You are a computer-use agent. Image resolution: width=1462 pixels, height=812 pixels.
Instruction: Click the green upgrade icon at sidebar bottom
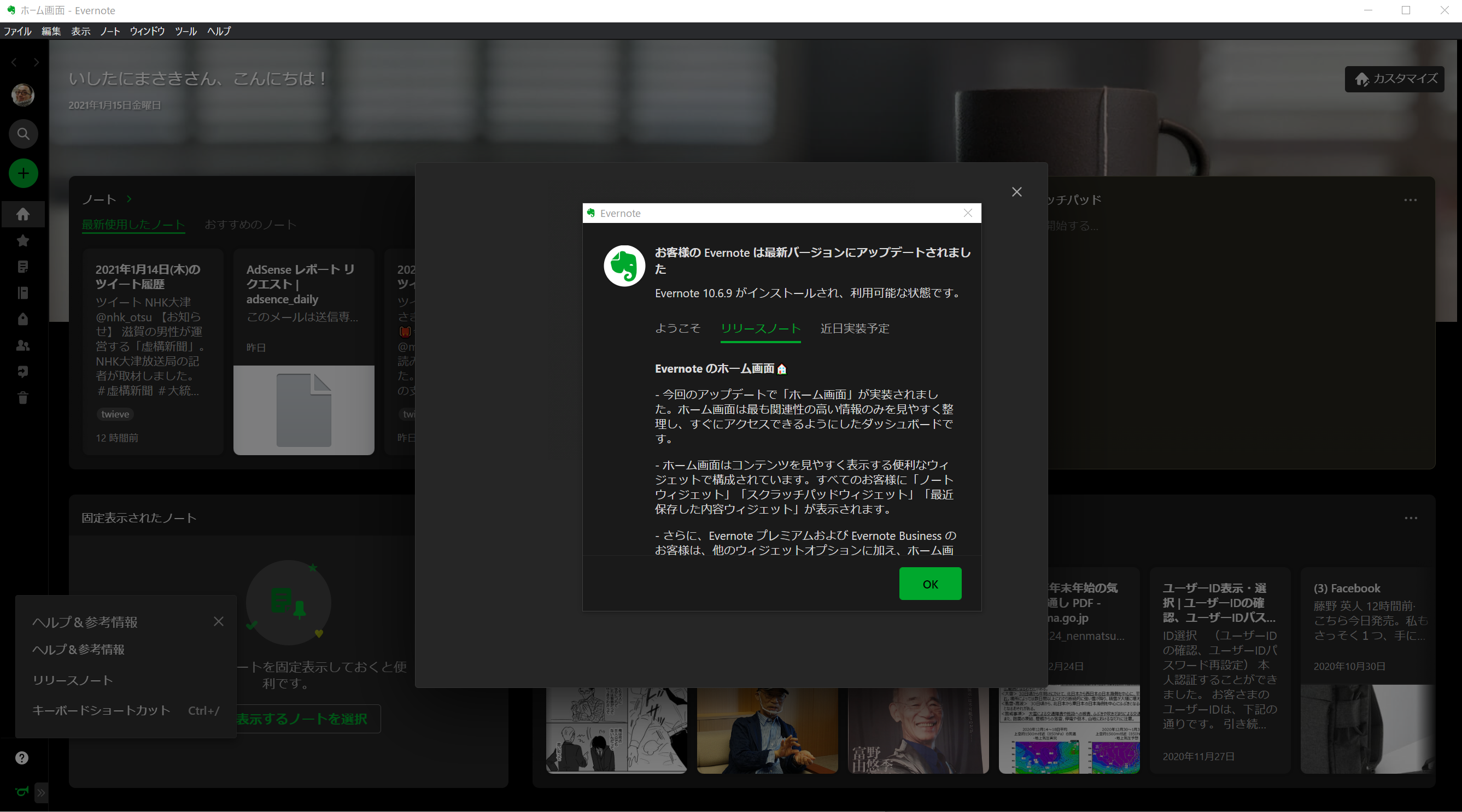coord(22,792)
